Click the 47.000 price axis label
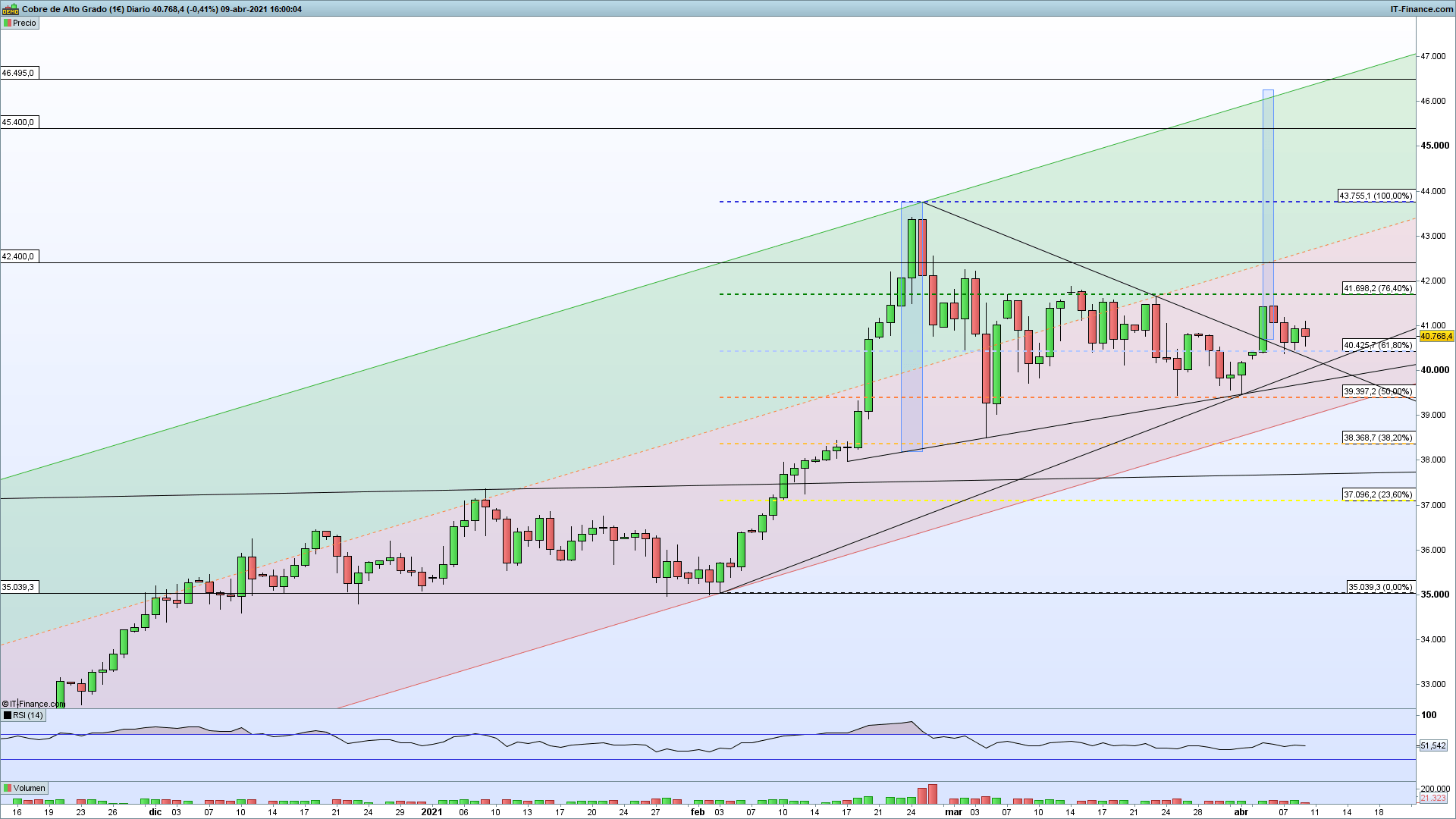This screenshot has height=819, width=1456. coord(1433,56)
